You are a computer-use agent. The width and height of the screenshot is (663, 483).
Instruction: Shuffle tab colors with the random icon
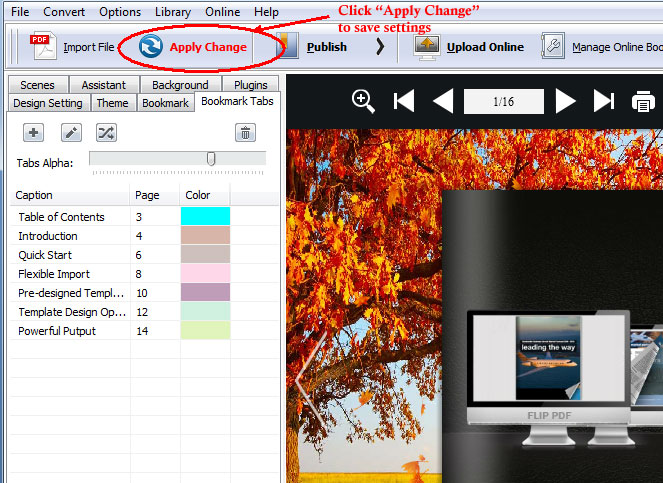point(106,133)
